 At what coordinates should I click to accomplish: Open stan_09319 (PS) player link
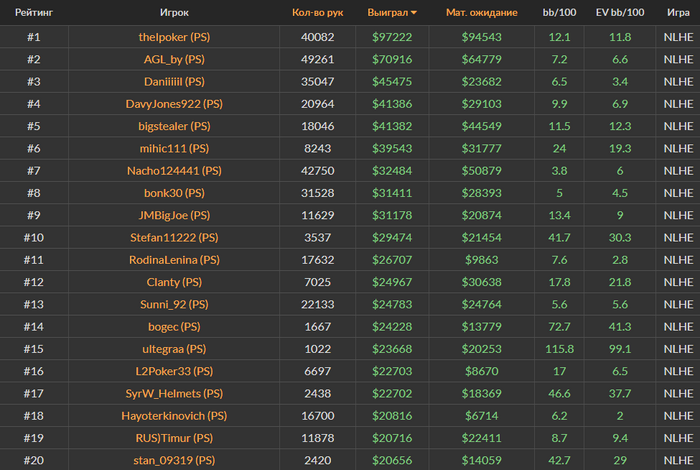click(x=174, y=460)
